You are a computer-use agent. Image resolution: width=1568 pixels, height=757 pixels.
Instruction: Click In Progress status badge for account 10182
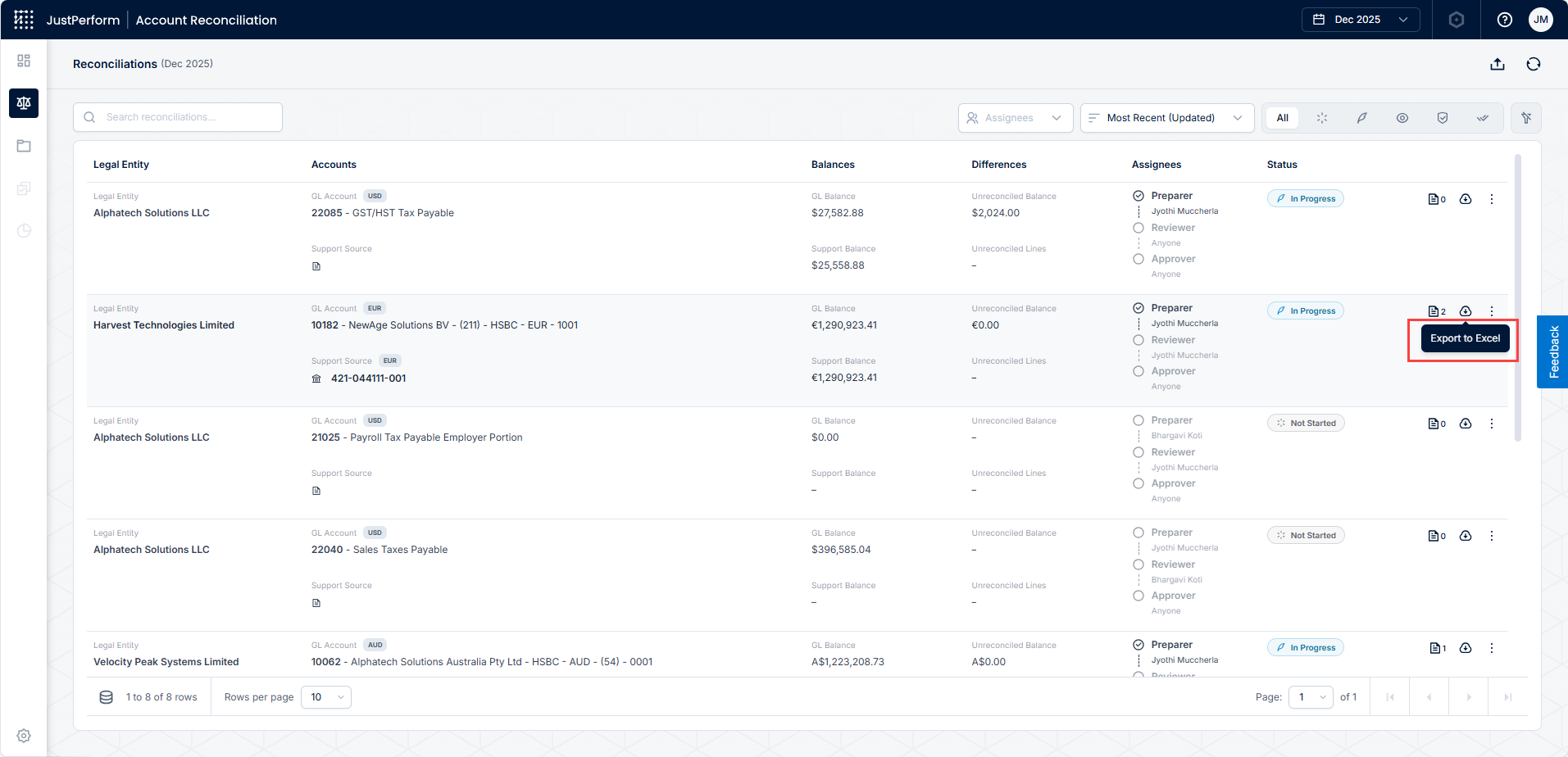pos(1306,311)
